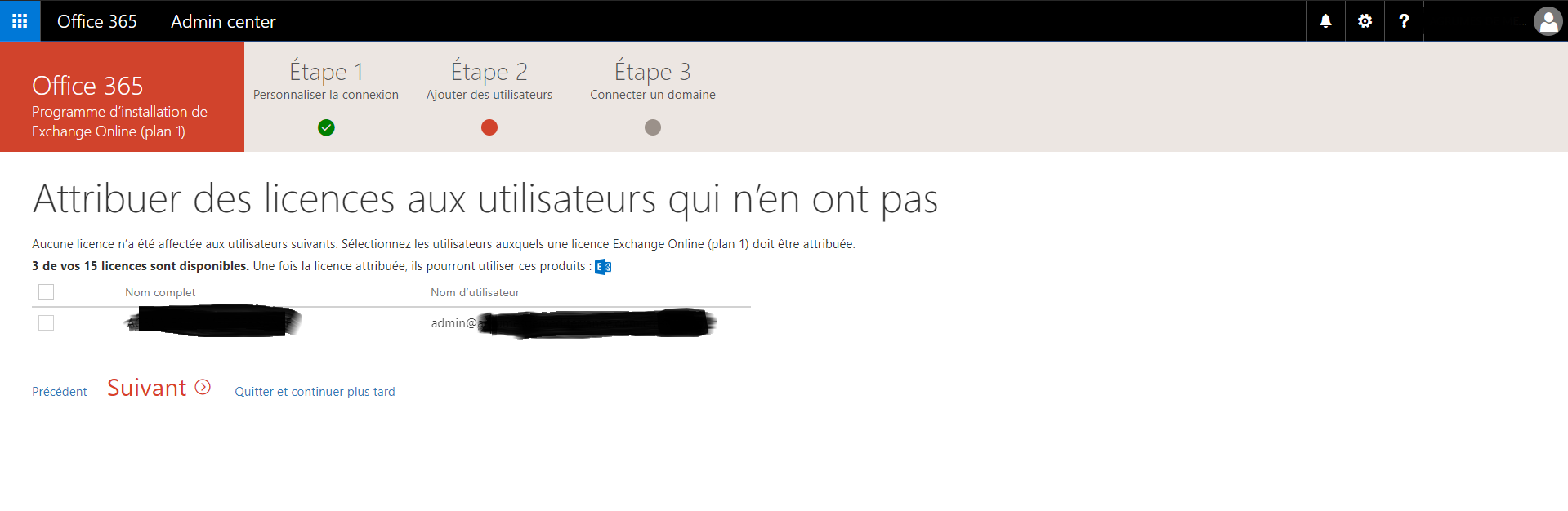Click the Précédent link

[60, 392]
